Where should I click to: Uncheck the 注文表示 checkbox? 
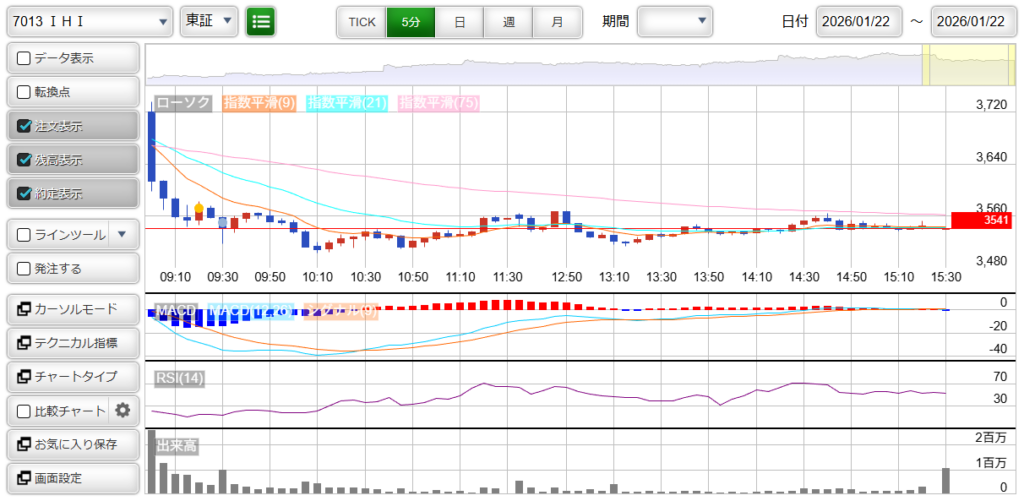tap(25, 126)
